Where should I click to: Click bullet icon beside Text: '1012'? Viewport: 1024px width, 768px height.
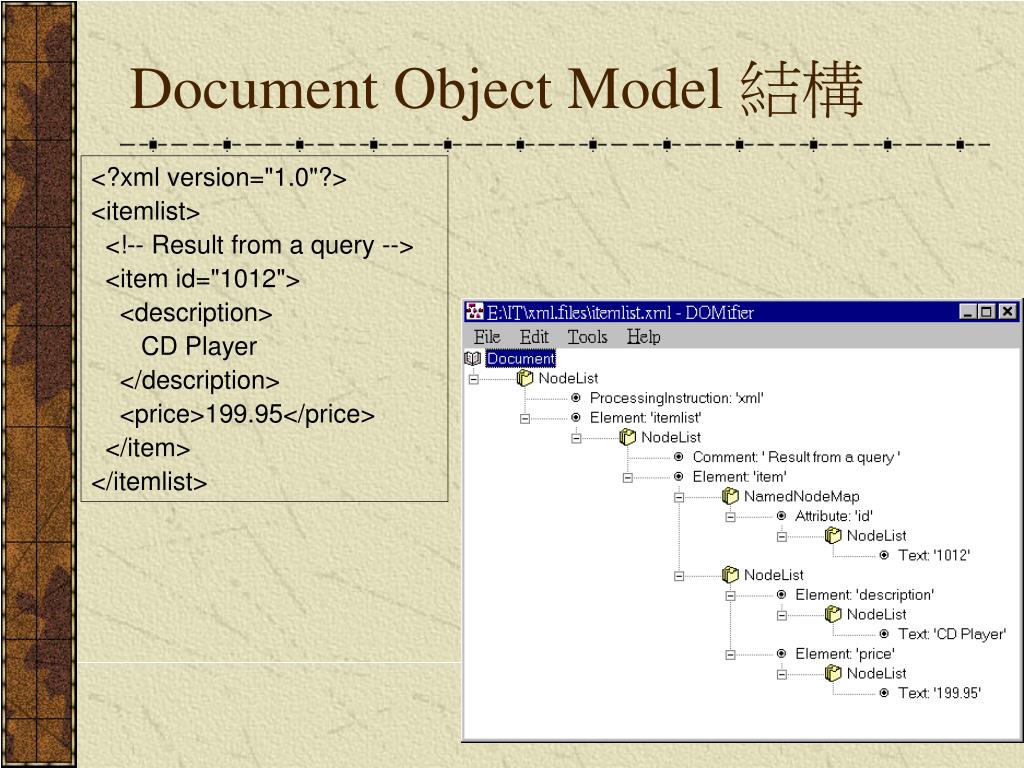tap(884, 555)
